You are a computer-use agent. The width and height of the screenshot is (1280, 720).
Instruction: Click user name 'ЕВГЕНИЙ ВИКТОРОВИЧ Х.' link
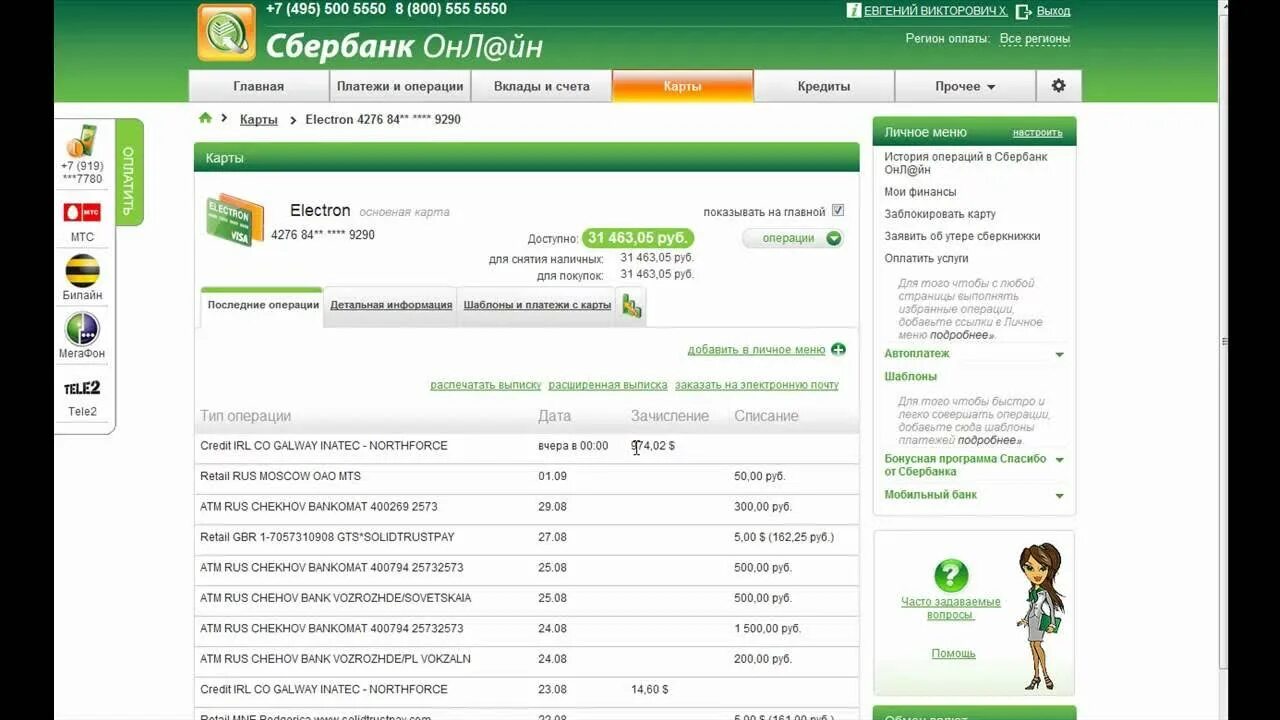pyautogui.click(x=936, y=11)
